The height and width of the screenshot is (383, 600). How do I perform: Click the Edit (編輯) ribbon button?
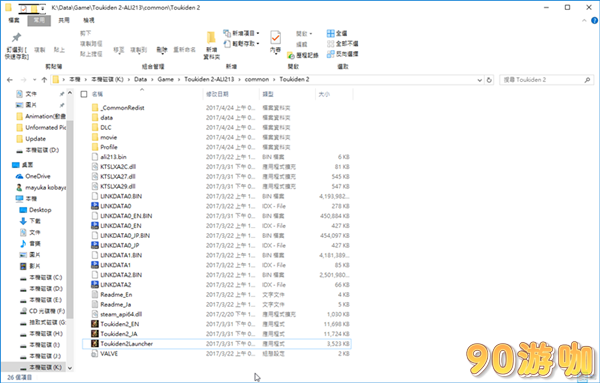[302, 44]
